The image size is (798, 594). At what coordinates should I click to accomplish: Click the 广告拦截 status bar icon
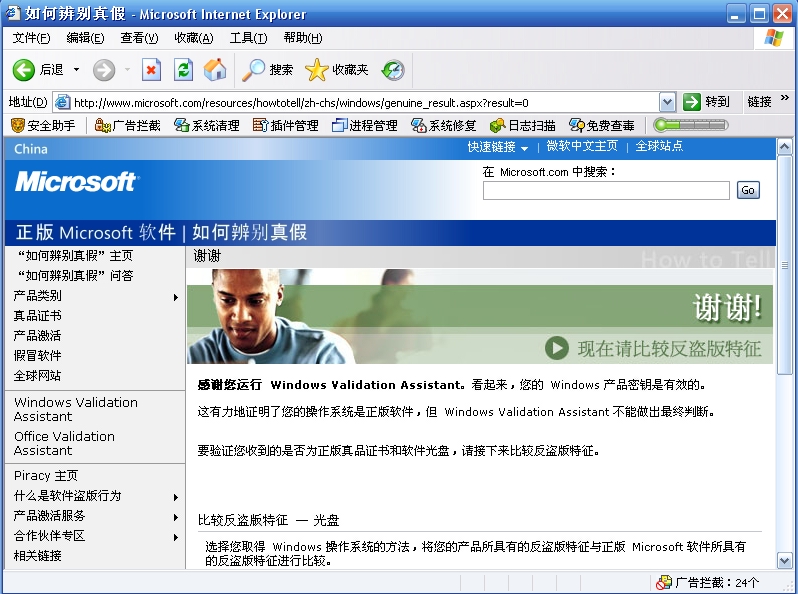[x=664, y=582]
